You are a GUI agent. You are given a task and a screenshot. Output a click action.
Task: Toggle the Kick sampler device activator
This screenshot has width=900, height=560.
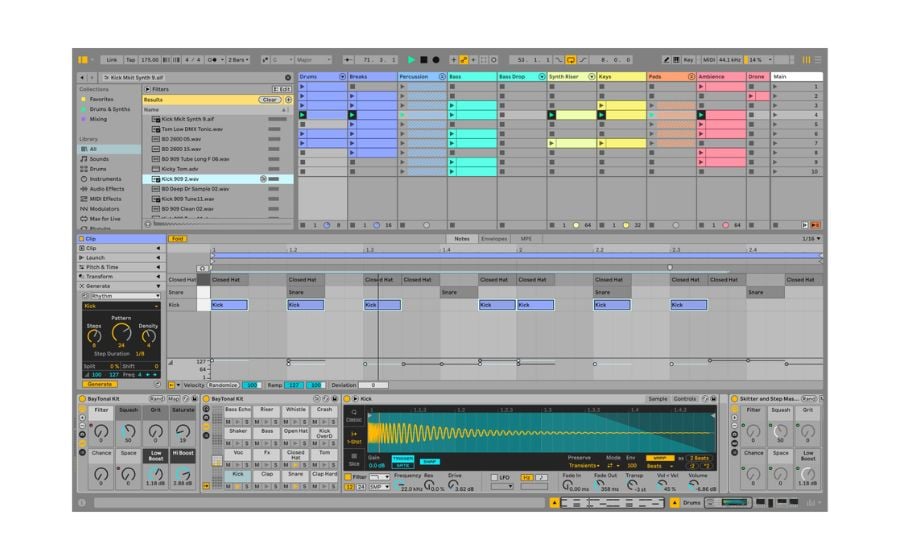pyautogui.click(x=347, y=398)
